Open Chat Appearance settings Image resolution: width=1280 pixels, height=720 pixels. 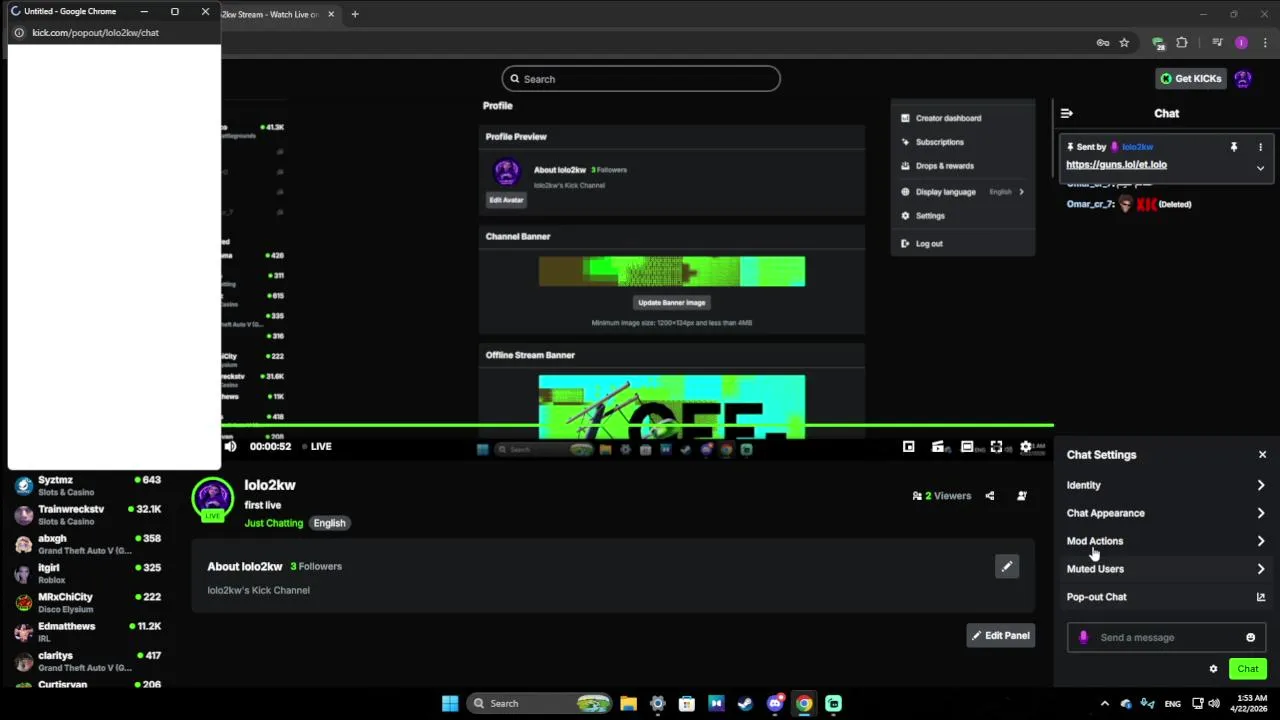(x=1166, y=513)
